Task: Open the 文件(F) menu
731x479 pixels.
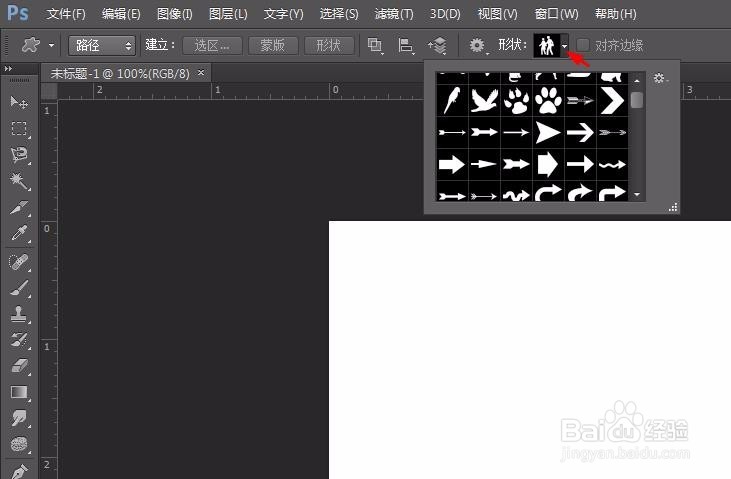Action: tap(66, 14)
